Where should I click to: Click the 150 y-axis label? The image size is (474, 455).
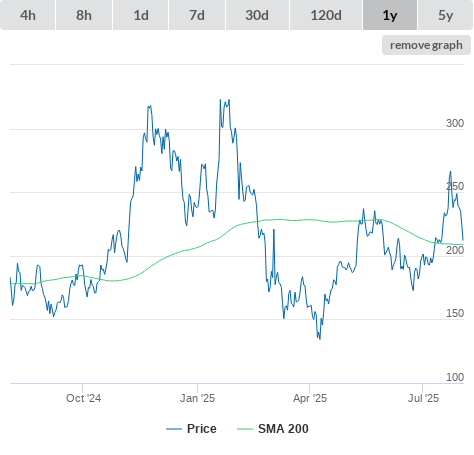[x=455, y=313]
